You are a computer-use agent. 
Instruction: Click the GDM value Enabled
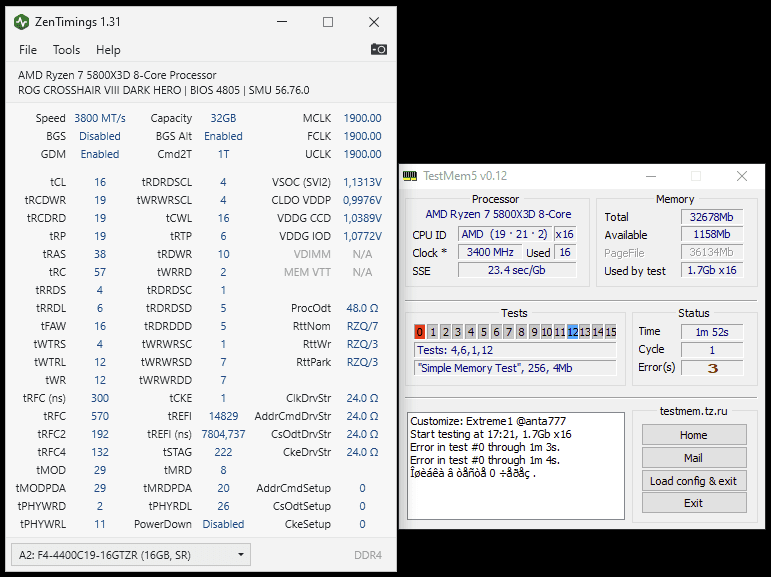click(100, 154)
